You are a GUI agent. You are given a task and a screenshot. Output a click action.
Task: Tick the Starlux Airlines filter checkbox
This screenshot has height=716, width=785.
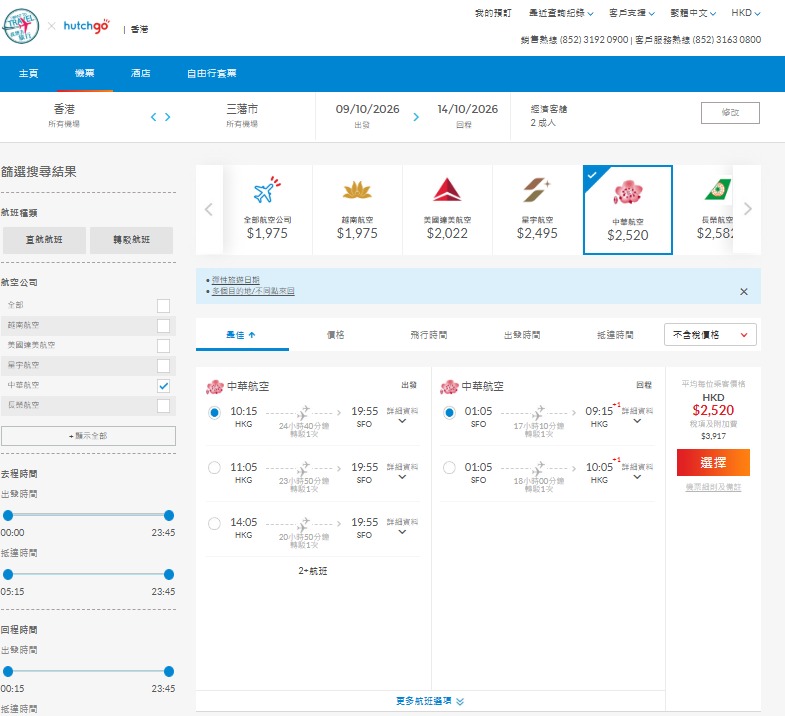163,366
